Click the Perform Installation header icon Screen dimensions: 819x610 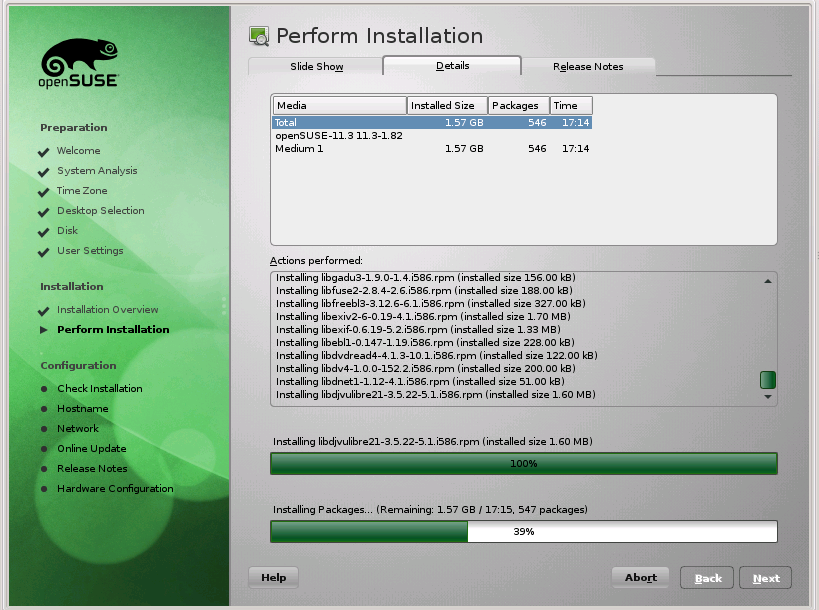(x=258, y=37)
